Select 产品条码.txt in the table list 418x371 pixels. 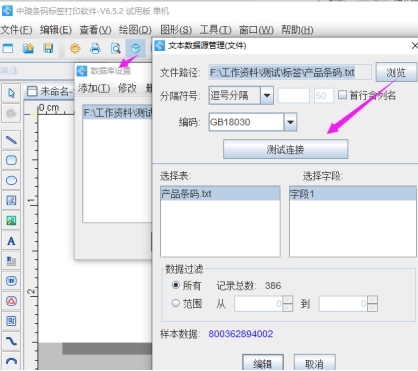pyautogui.click(x=220, y=194)
